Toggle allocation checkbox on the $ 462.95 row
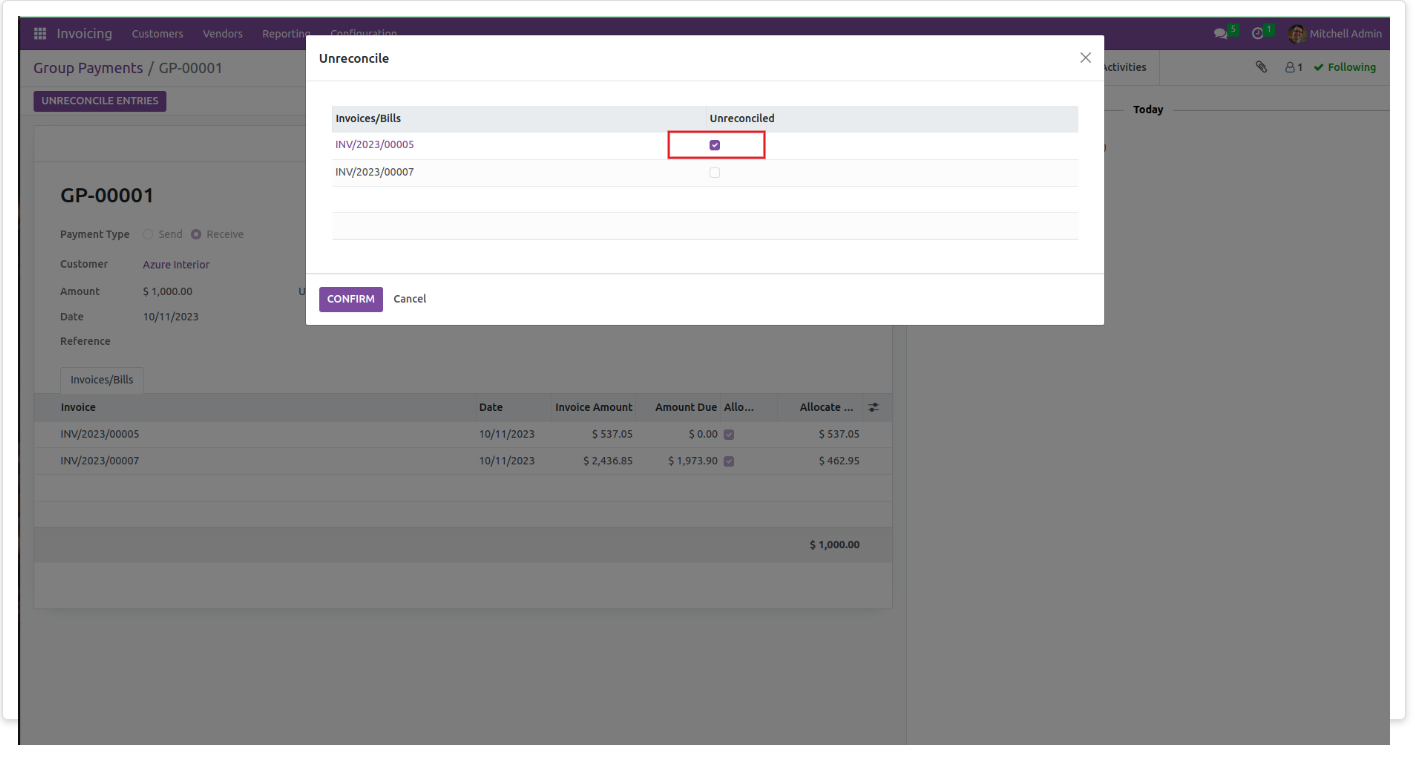 tap(729, 461)
